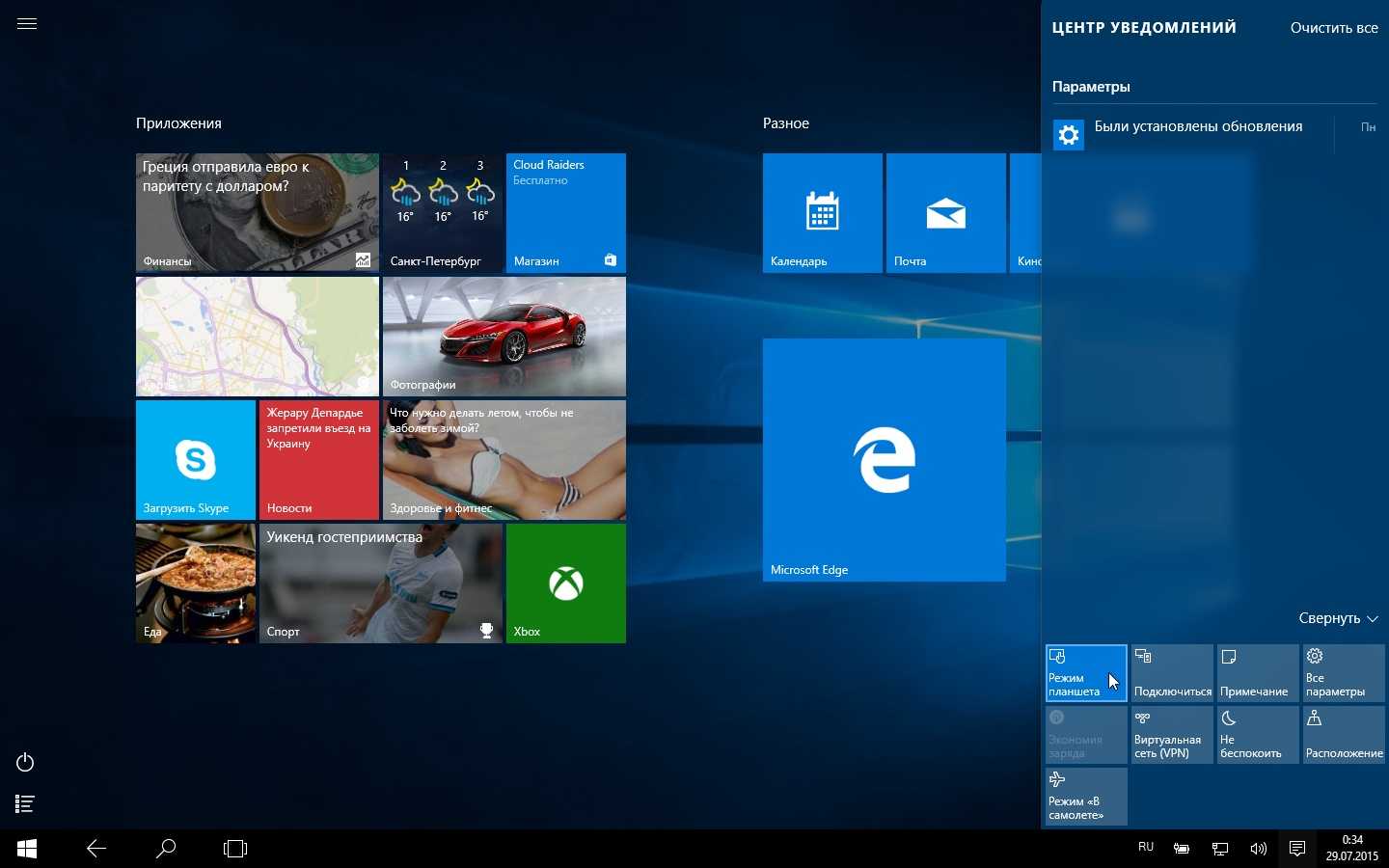Open Search with the magnifier icon
The width and height of the screenshot is (1389, 868).
[x=166, y=849]
